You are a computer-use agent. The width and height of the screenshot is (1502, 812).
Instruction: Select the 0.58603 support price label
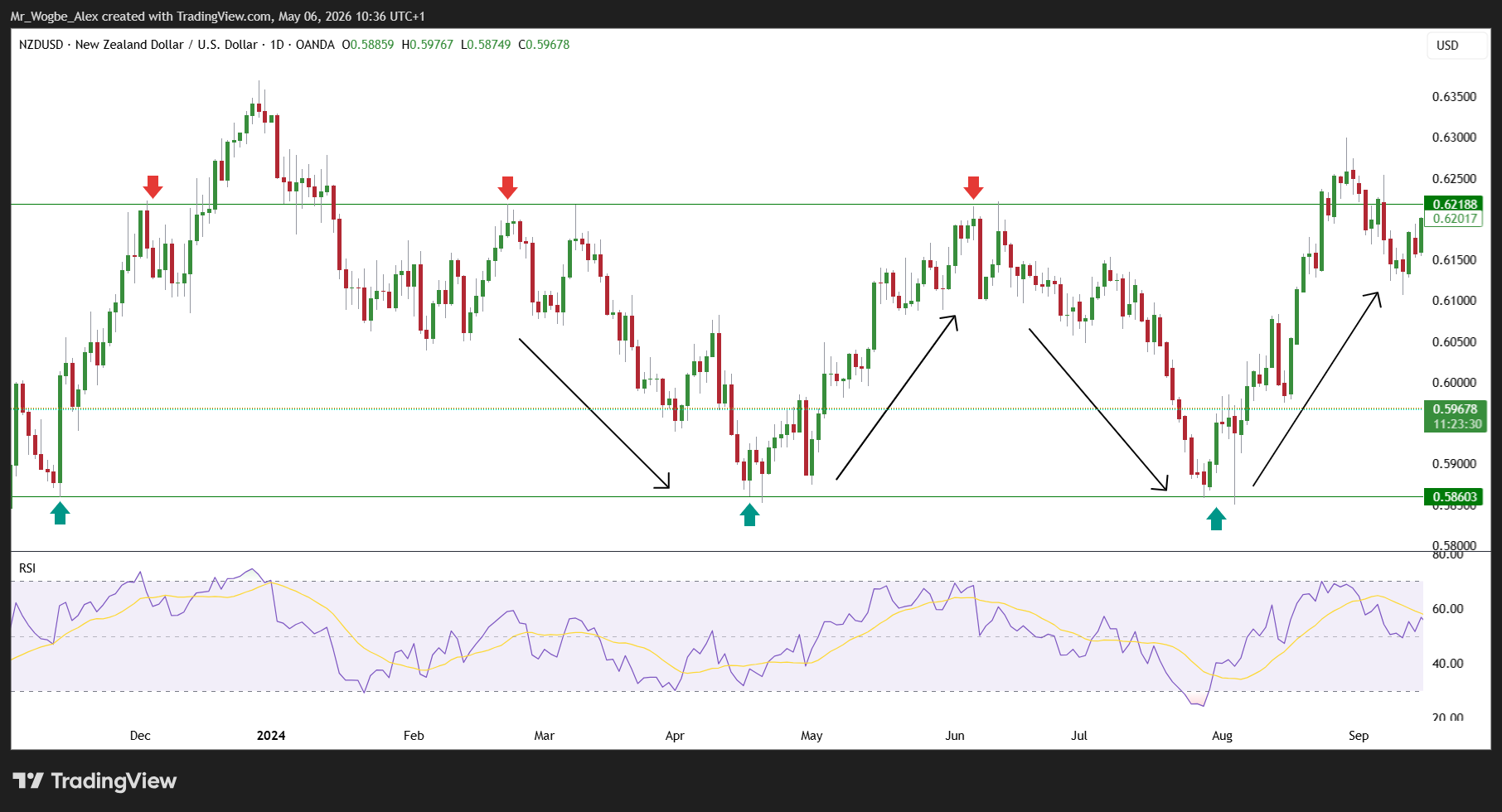pos(1454,497)
